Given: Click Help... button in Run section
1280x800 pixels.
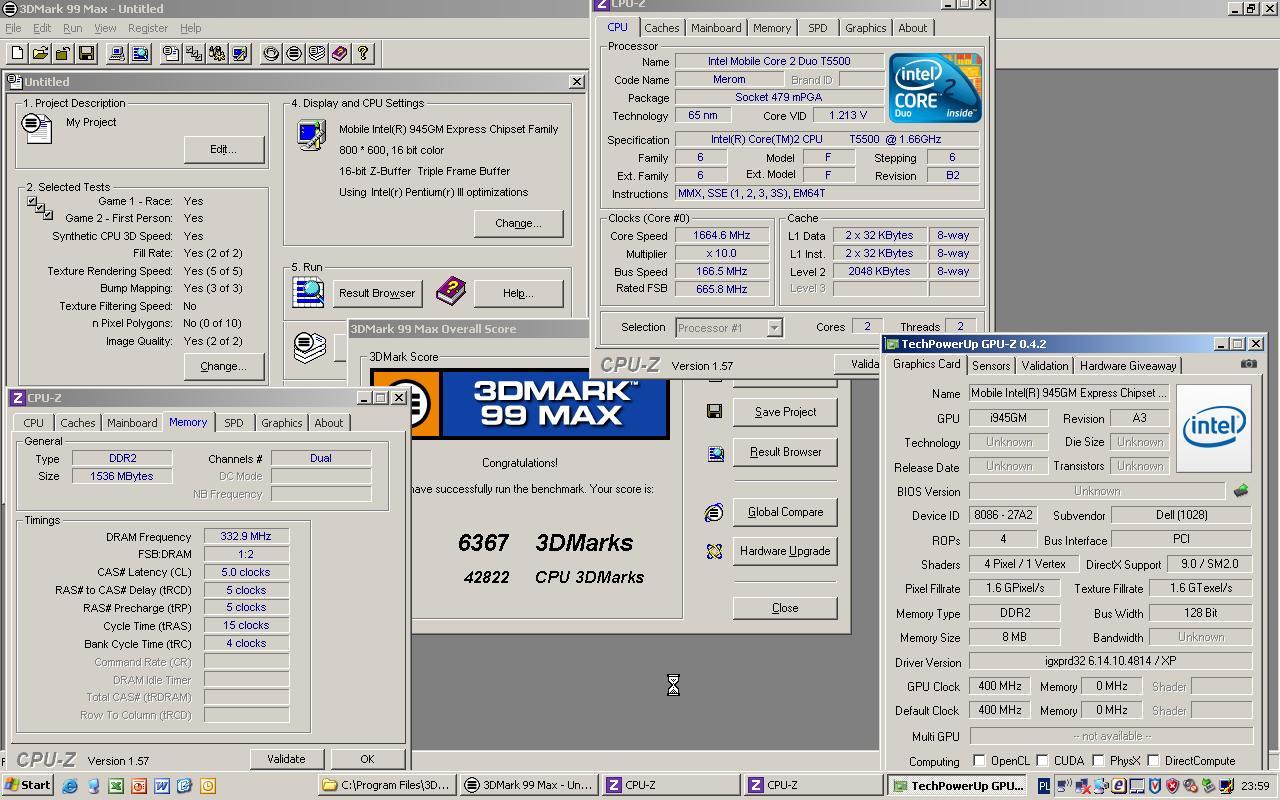Looking at the screenshot, I should [x=518, y=293].
